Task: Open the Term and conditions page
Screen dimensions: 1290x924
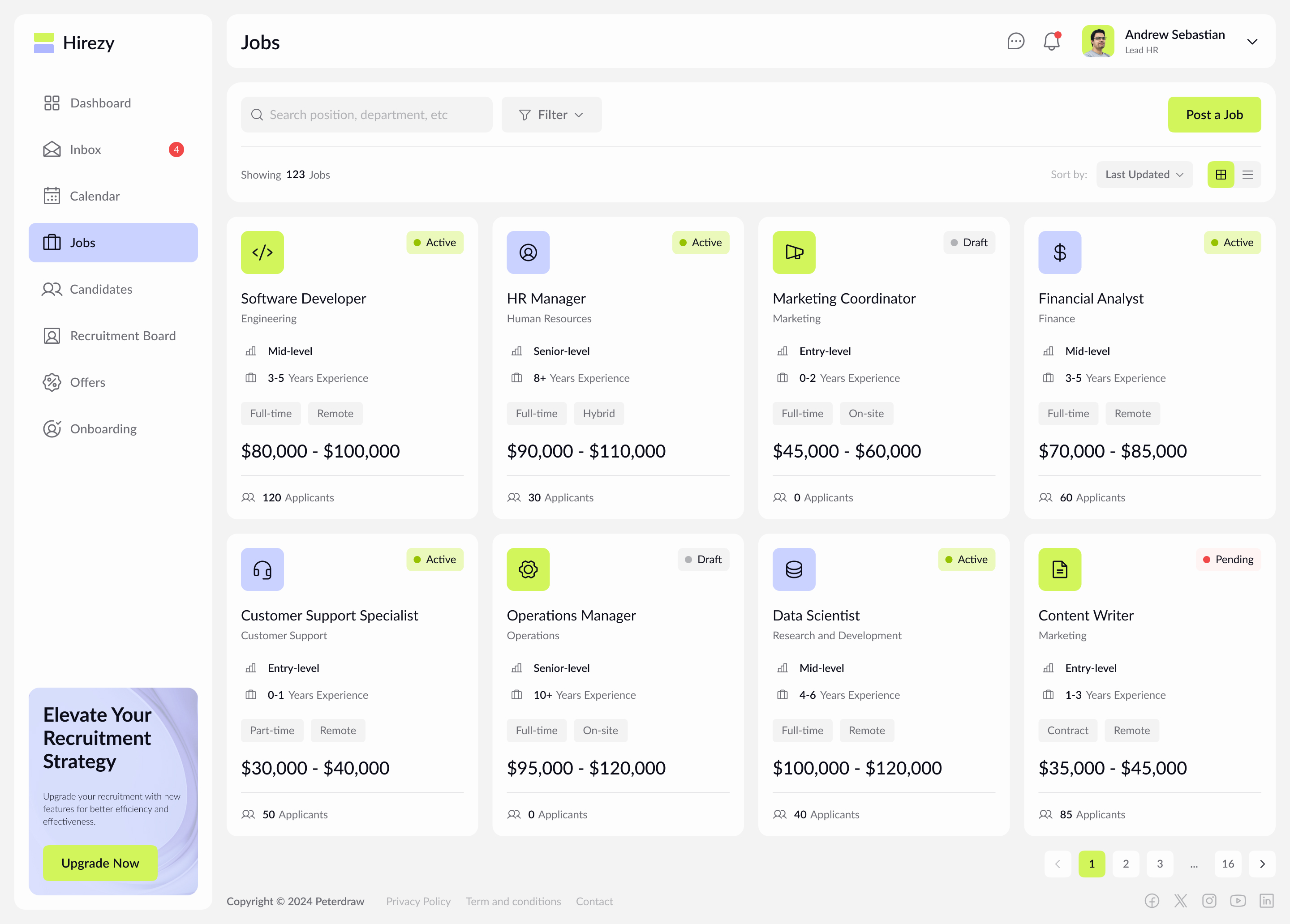Action: tap(512, 901)
